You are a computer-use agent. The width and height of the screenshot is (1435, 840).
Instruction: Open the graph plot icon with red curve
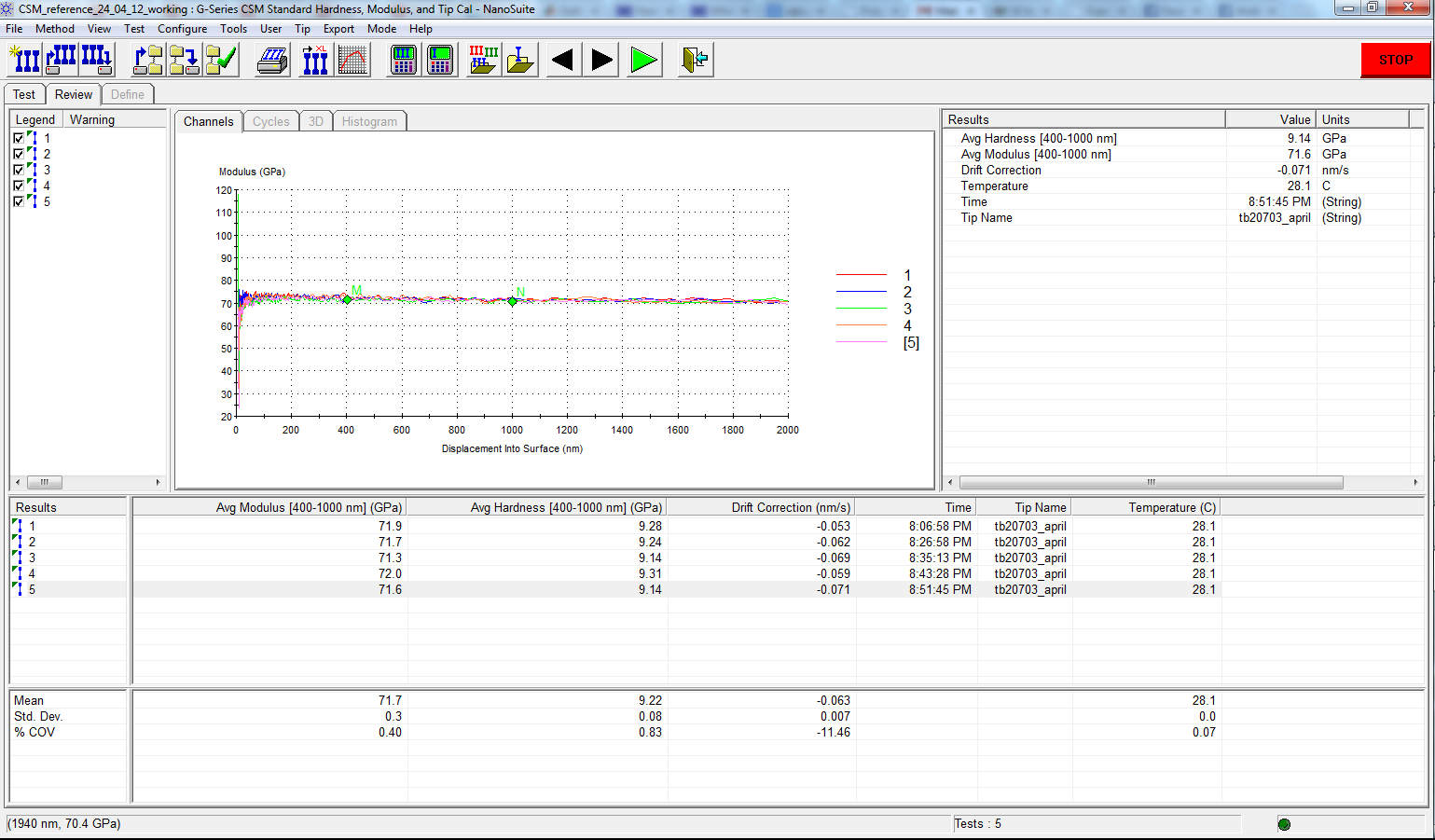coord(353,61)
